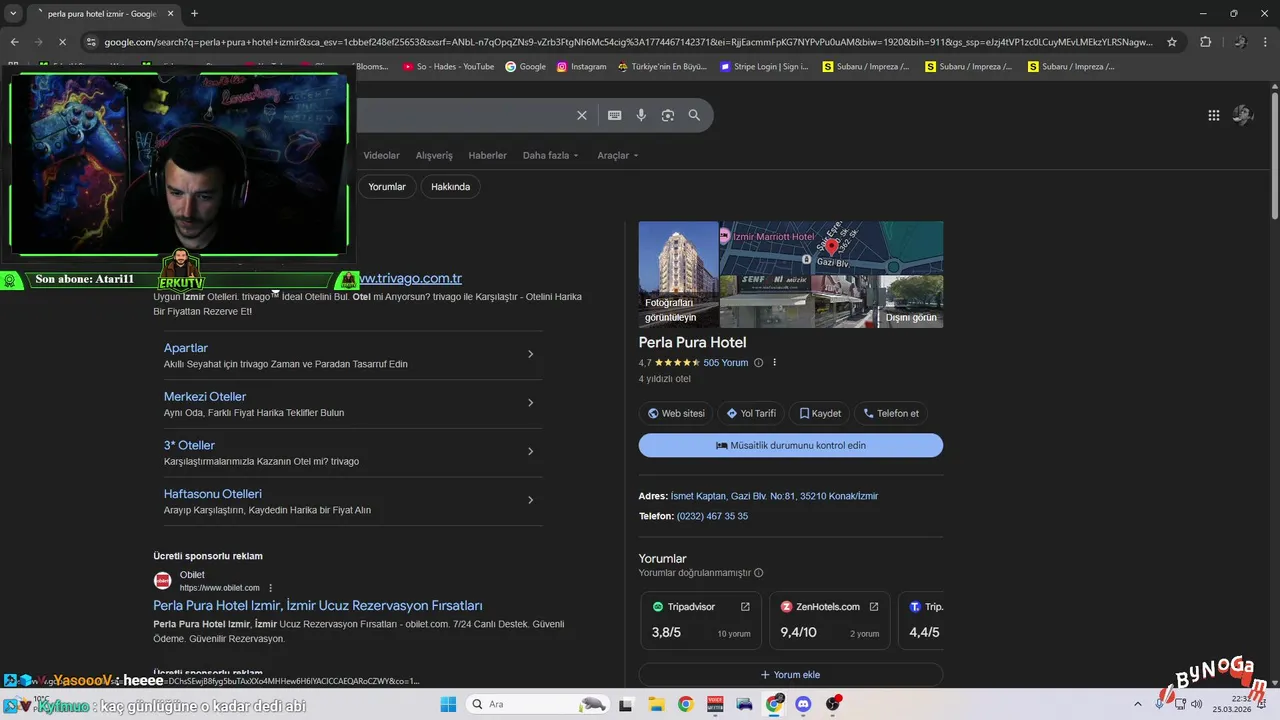The width and height of the screenshot is (1280, 720).
Task: Show hidden system tray icons
Action: (1137, 704)
